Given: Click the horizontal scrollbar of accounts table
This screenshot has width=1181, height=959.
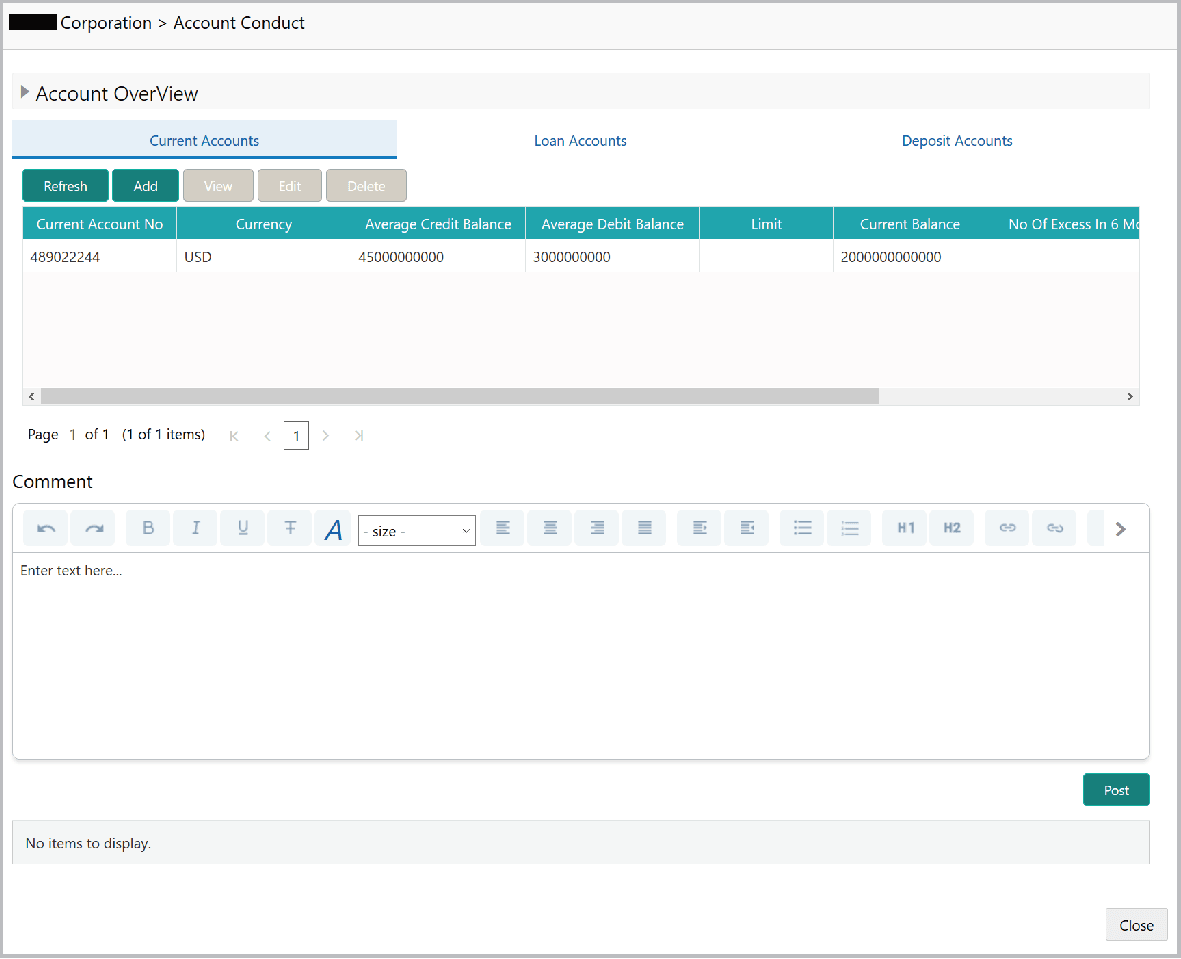Looking at the screenshot, I should tap(459, 396).
